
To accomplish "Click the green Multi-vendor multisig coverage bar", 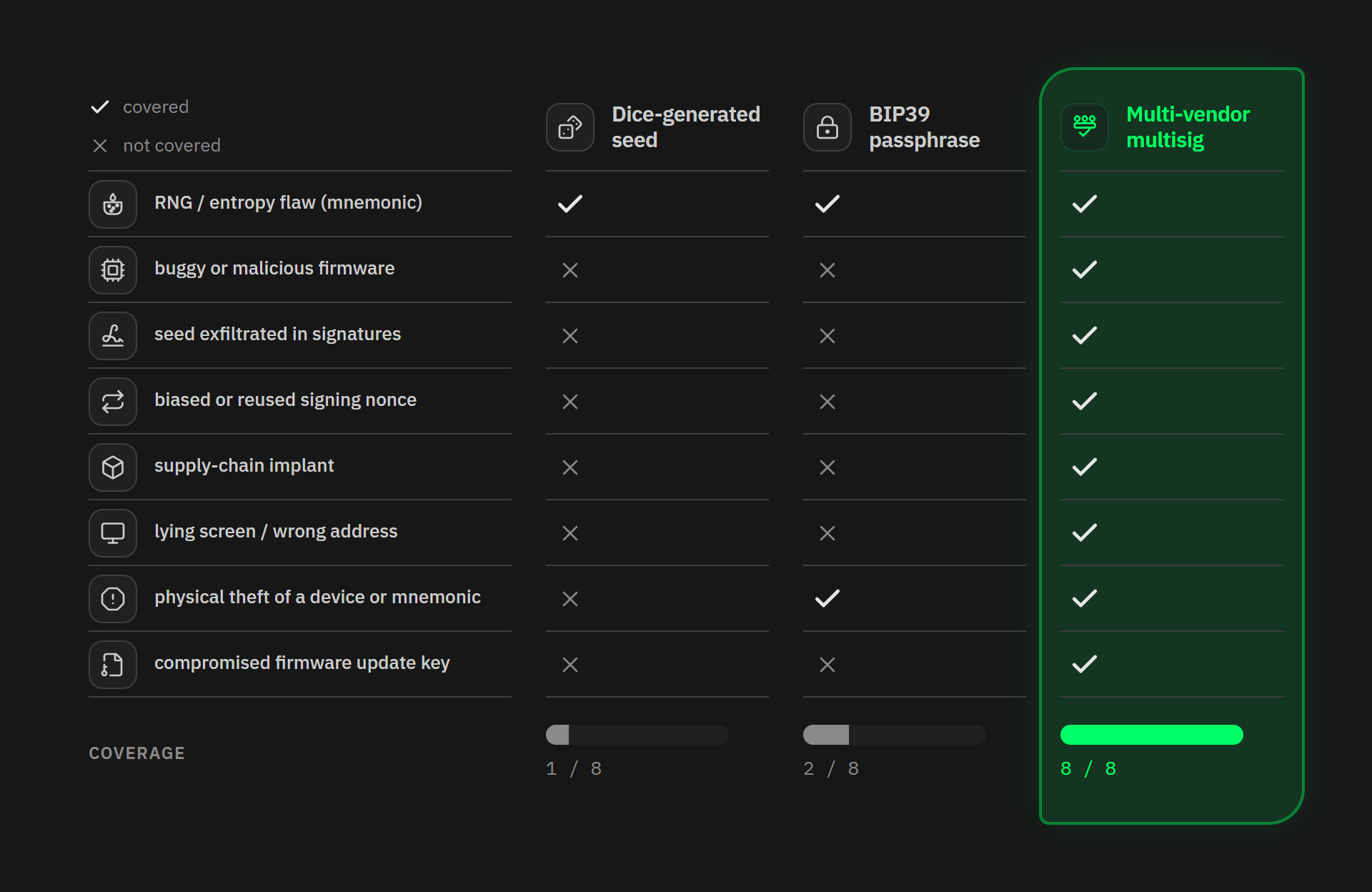I will pyautogui.click(x=1152, y=735).
